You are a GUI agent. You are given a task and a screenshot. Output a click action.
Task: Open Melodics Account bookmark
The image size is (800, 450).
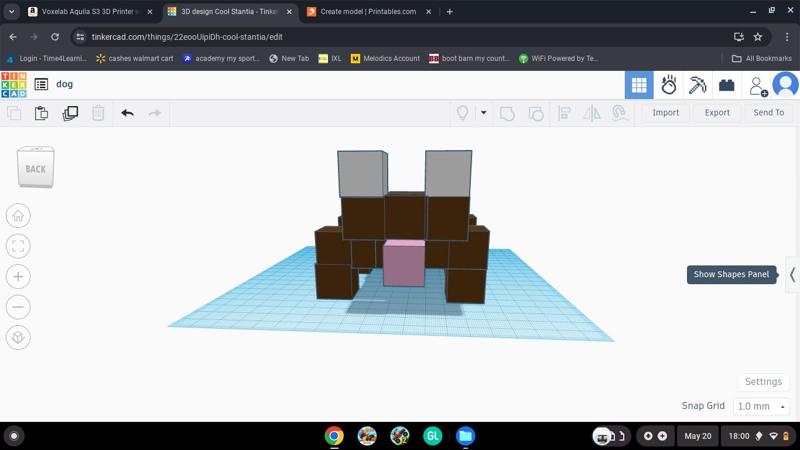pyautogui.click(x=385, y=59)
